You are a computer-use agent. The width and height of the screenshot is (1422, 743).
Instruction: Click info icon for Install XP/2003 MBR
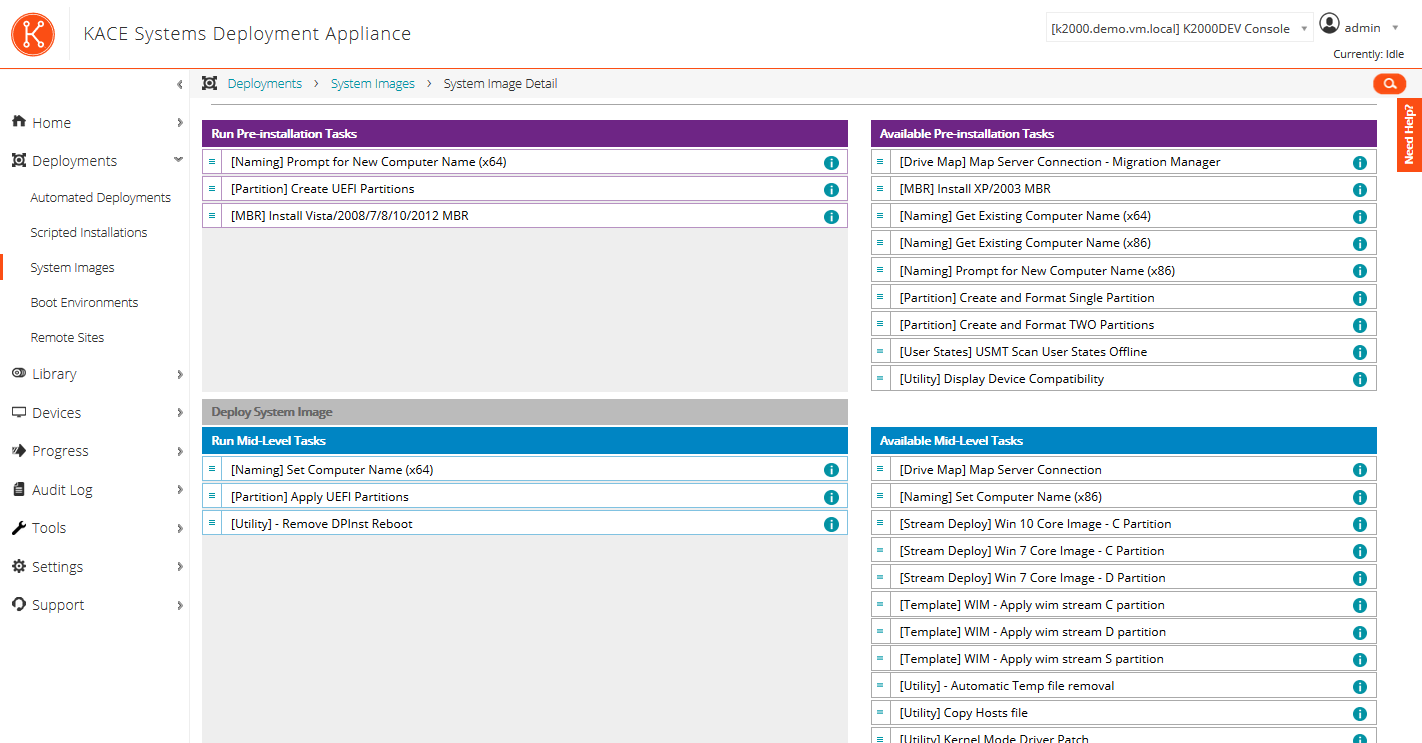[1360, 190]
